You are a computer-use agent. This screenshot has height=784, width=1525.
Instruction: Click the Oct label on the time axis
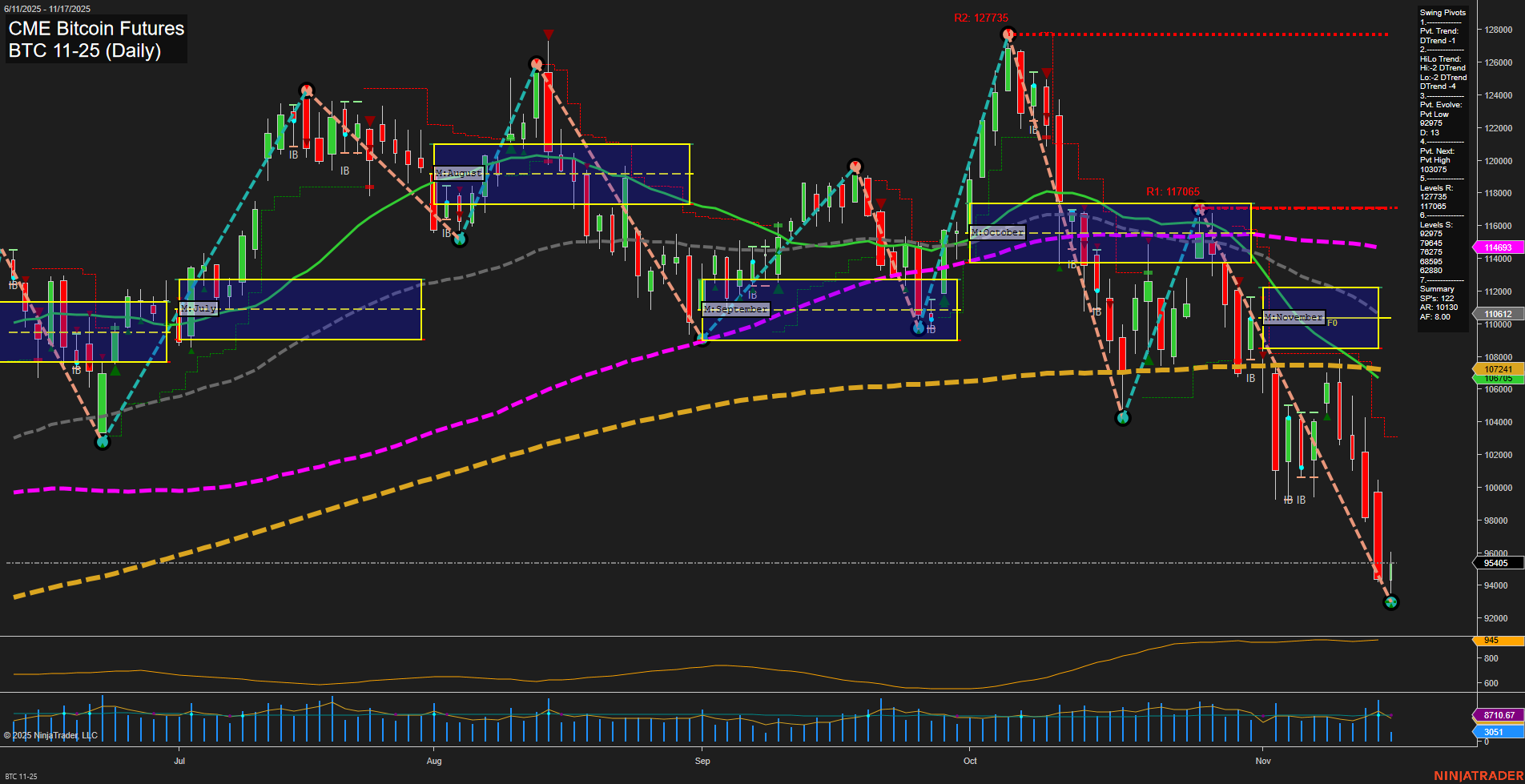point(970,761)
